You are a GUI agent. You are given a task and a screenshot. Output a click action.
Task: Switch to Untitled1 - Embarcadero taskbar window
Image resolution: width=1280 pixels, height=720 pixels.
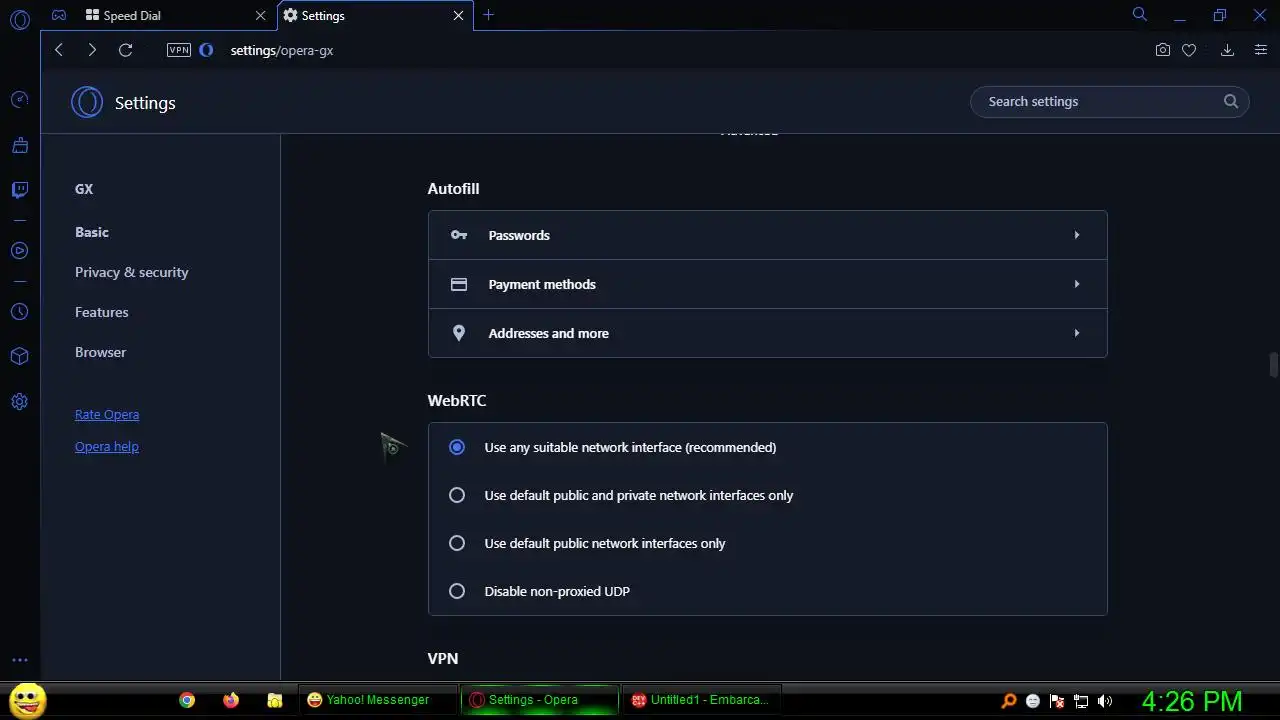[x=701, y=700]
